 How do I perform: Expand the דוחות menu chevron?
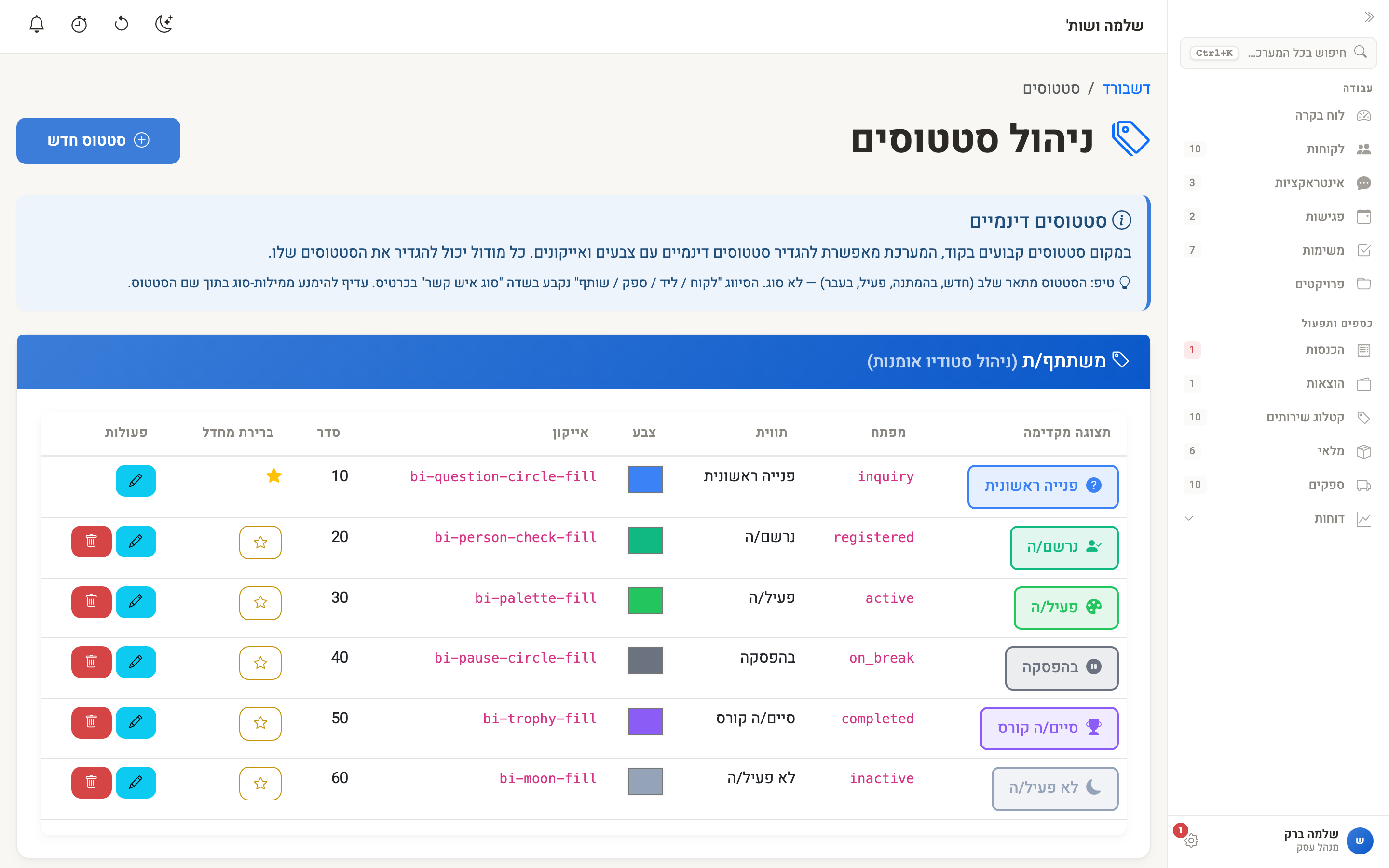1189,518
